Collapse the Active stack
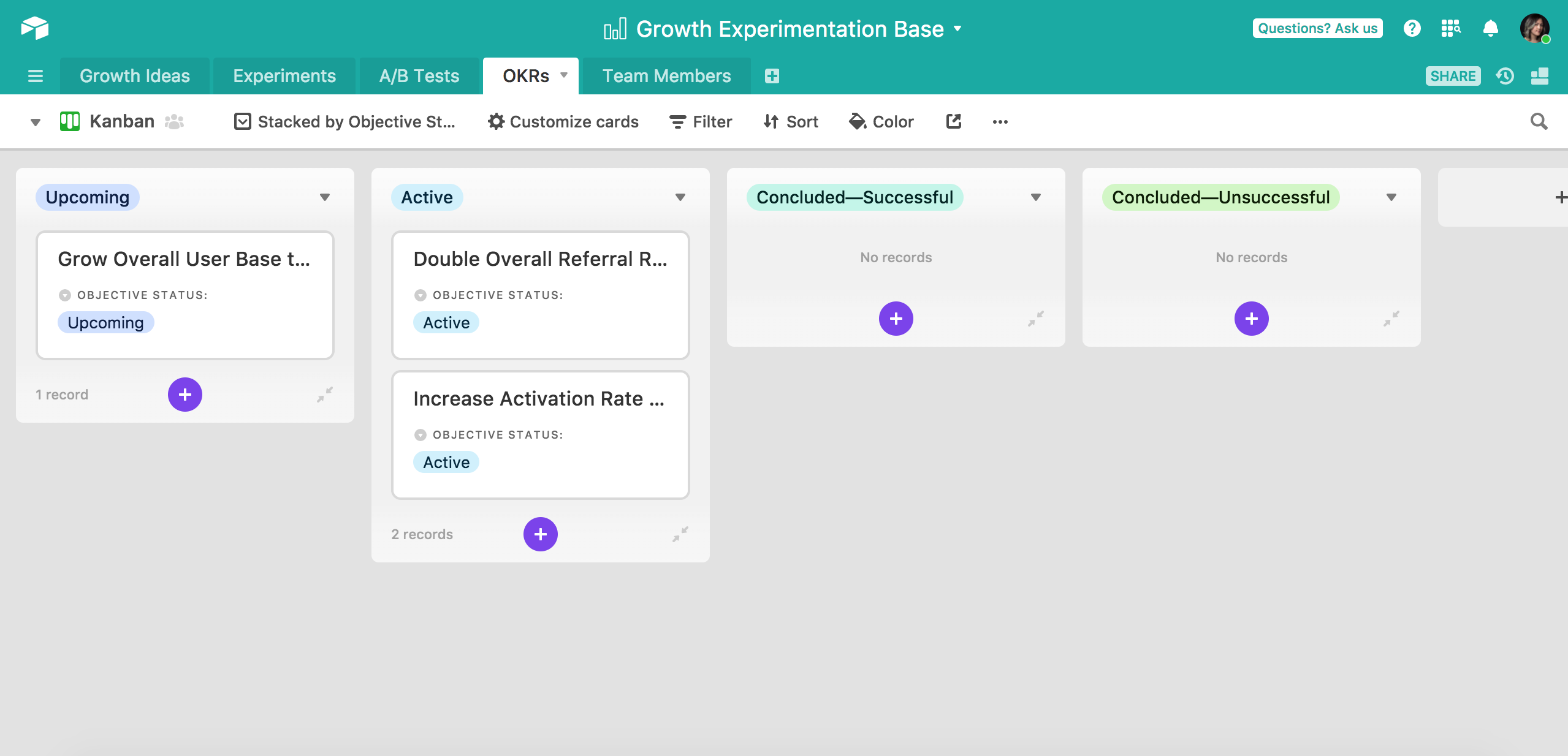This screenshot has height=756, width=1568. (x=680, y=534)
